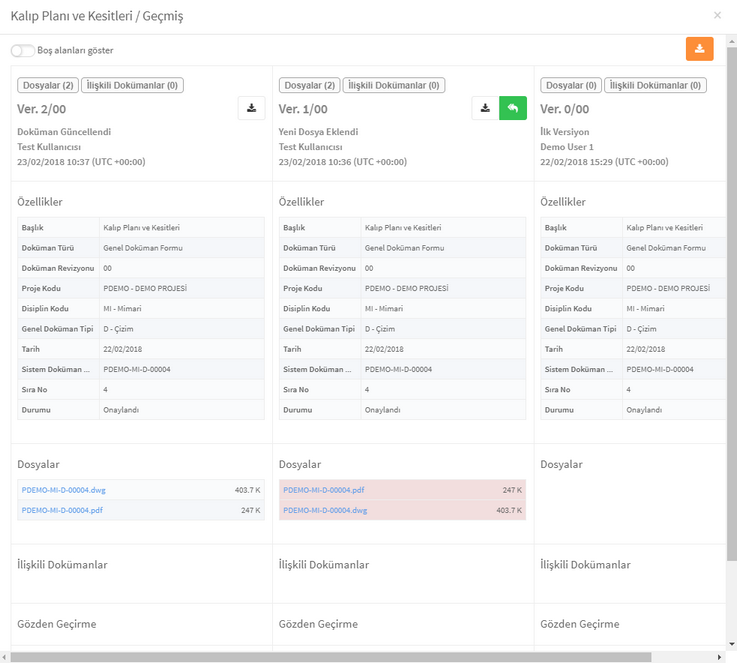Click 'Sıra No' label in Ver. 1/00 table

click(x=296, y=390)
